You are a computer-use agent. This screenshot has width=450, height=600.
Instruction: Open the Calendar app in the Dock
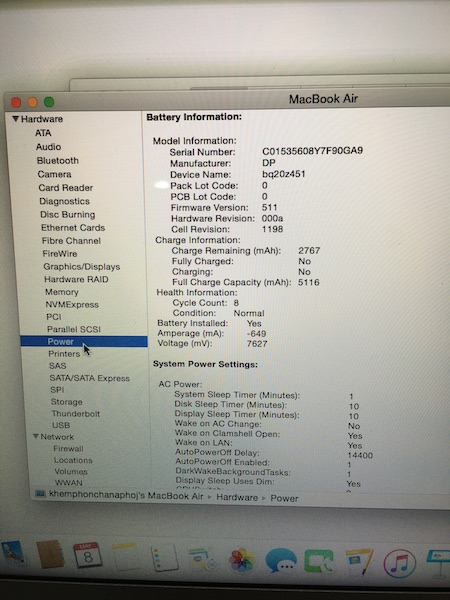(88, 554)
